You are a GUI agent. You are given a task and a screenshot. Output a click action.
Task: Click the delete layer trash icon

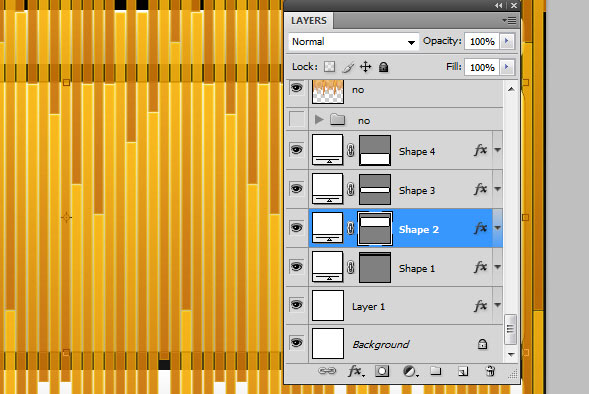(490, 371)
